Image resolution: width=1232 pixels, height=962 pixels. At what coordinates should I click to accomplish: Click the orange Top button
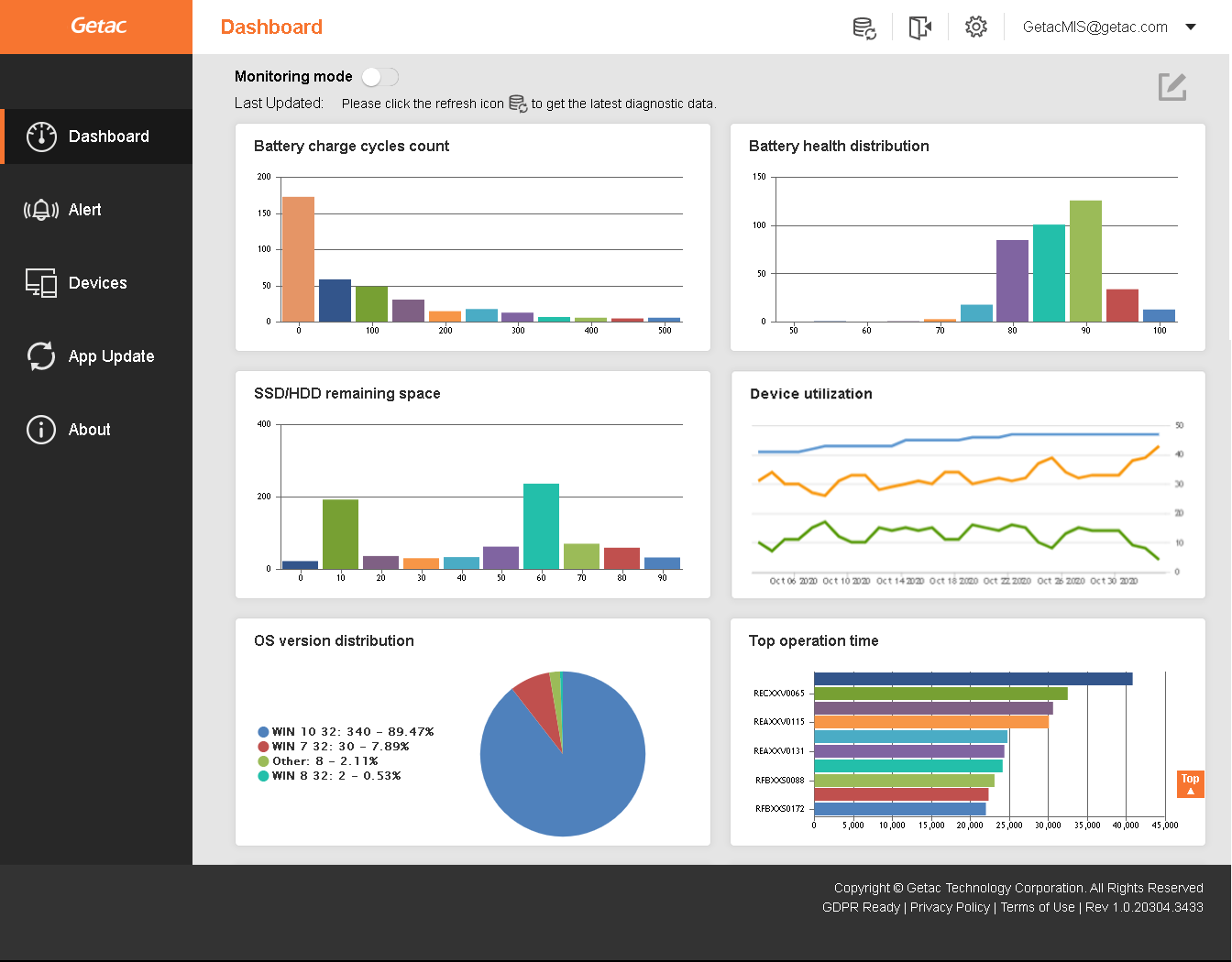click(x=1190, y=784)
